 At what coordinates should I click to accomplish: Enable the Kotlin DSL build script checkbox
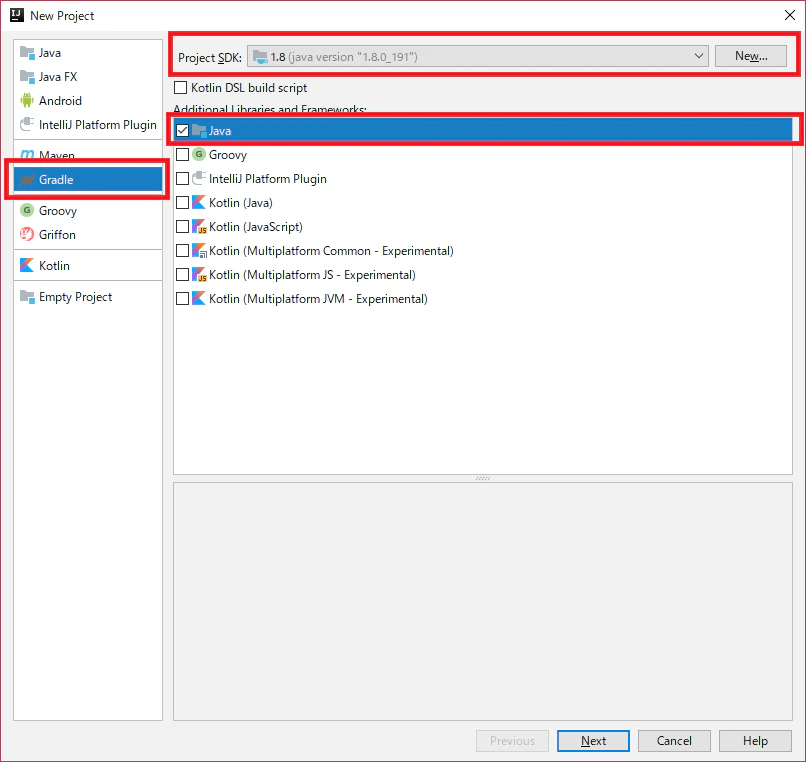pyautogui.click(x=180, y=88)
